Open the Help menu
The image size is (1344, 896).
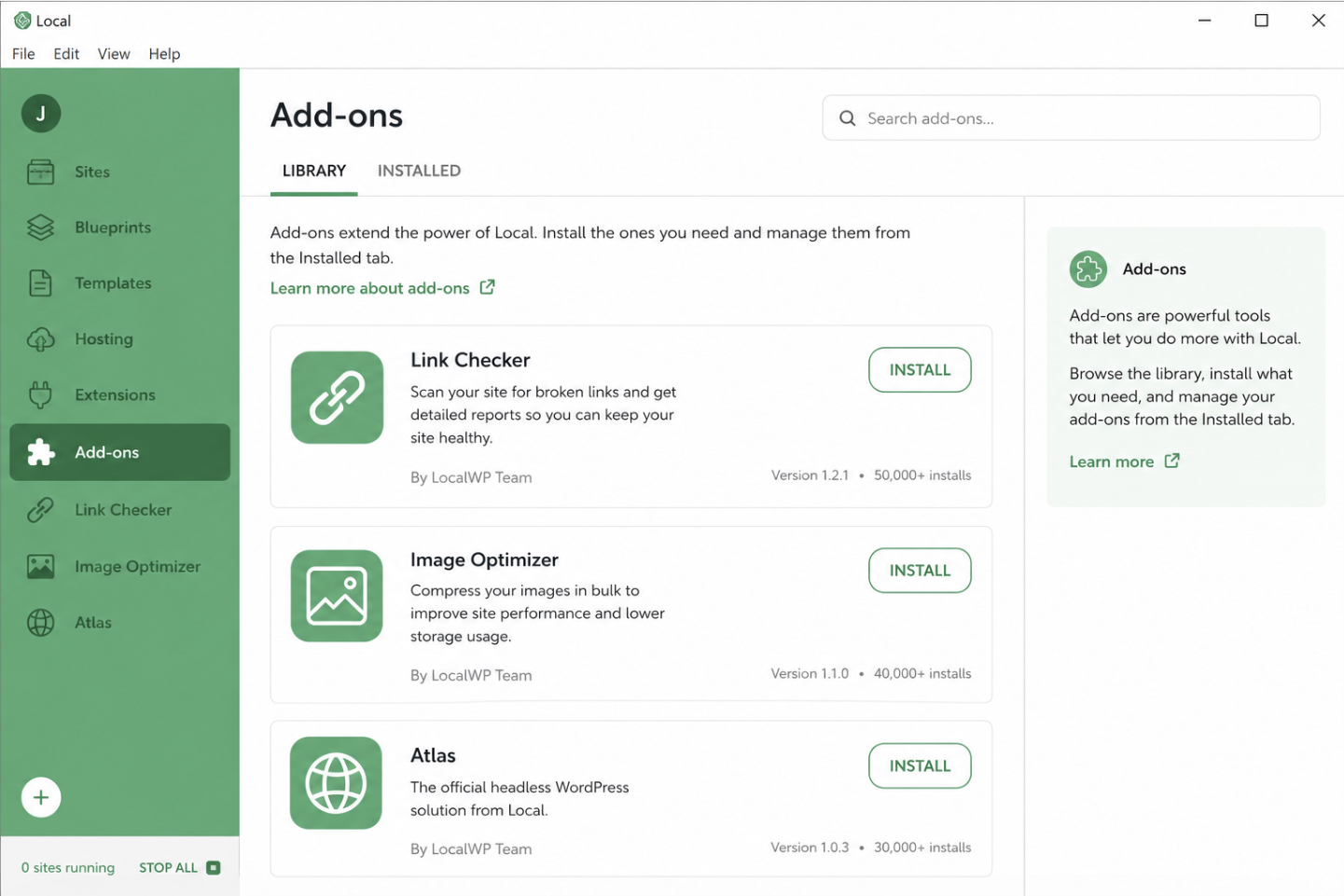pos(164,54)
